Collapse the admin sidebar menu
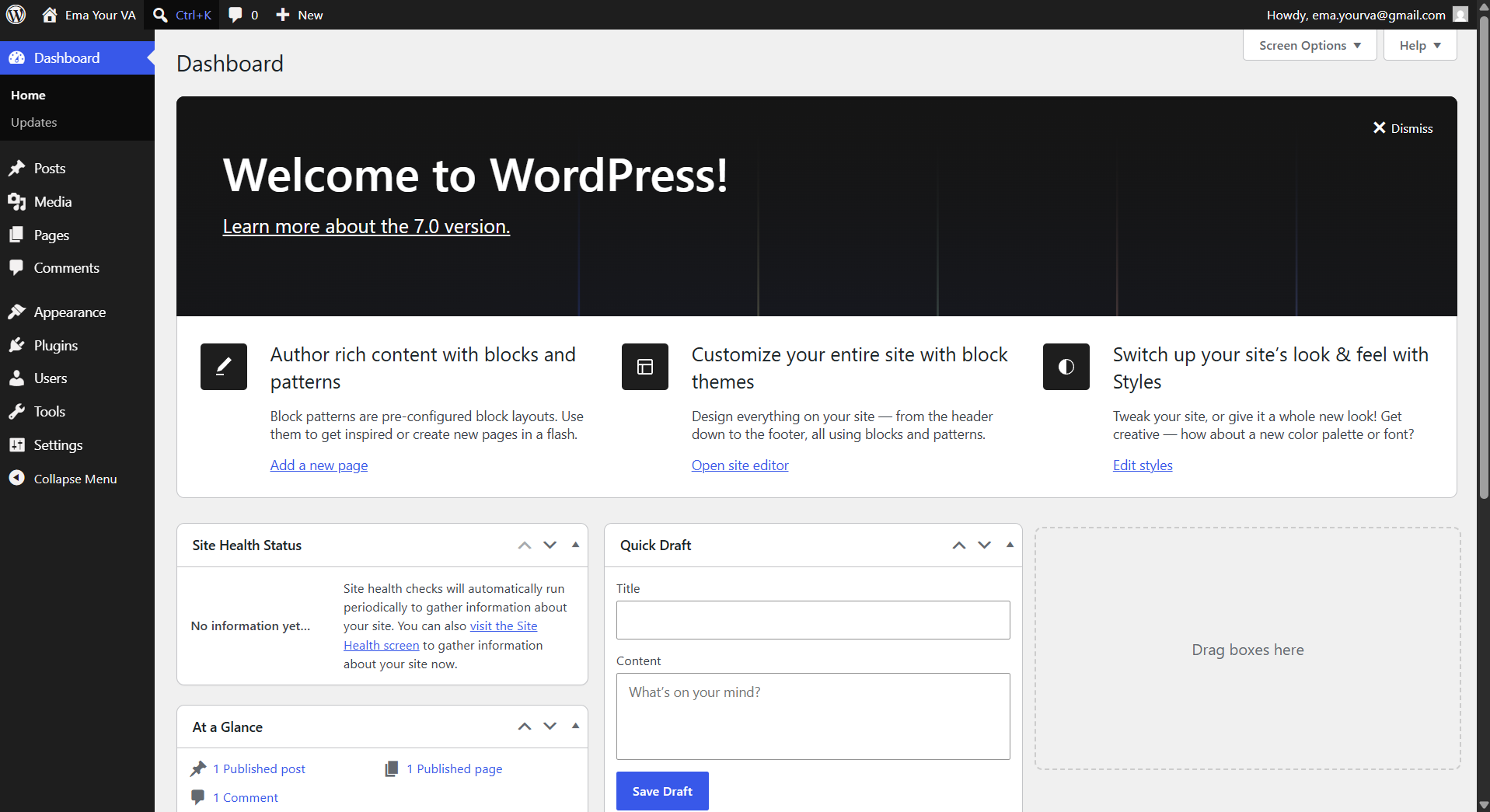This screenshot has width=1490, height=812. [77, 479]
